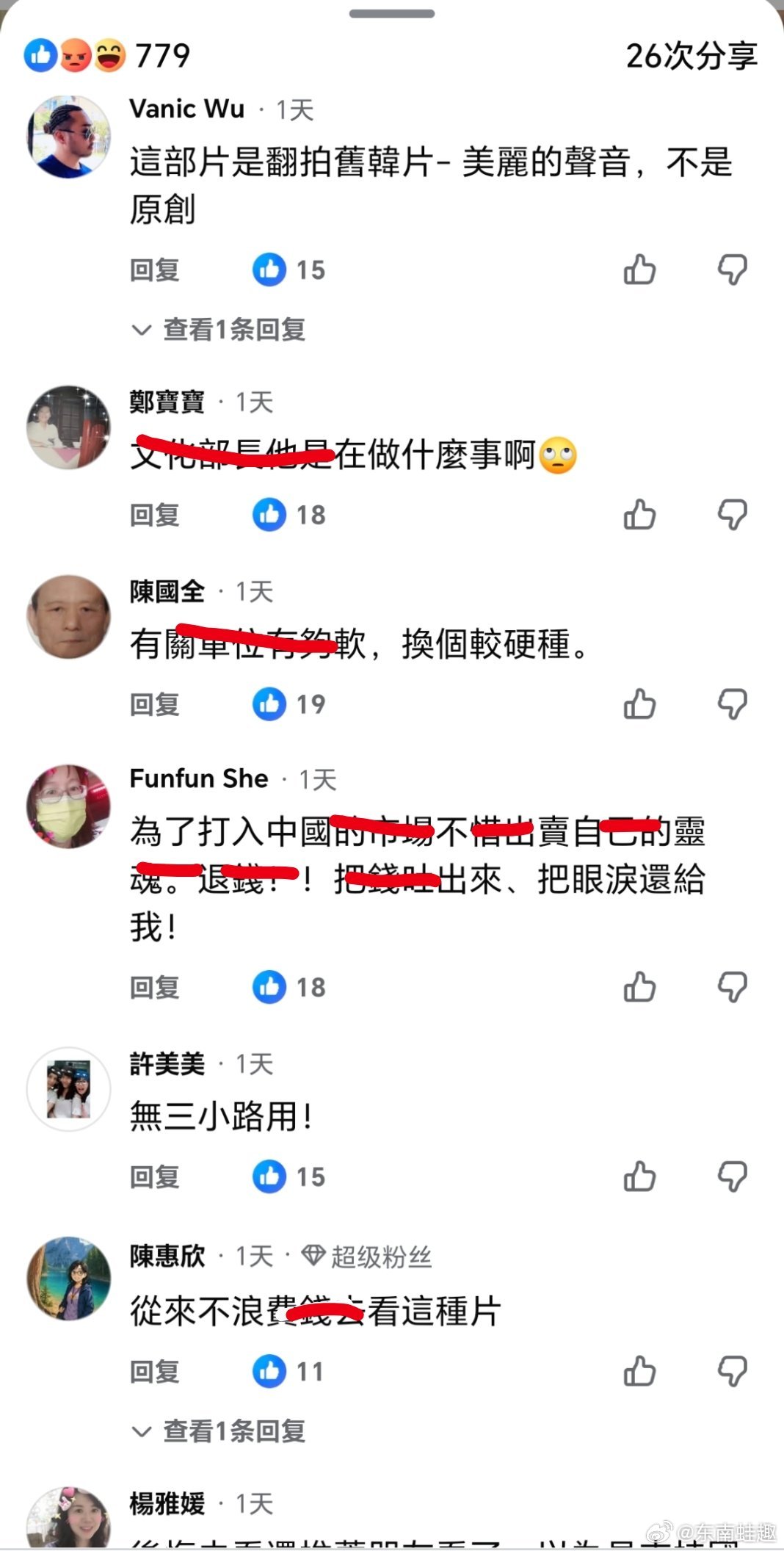Thumbs up 鄭寶寶's comment

pos(639,514)
